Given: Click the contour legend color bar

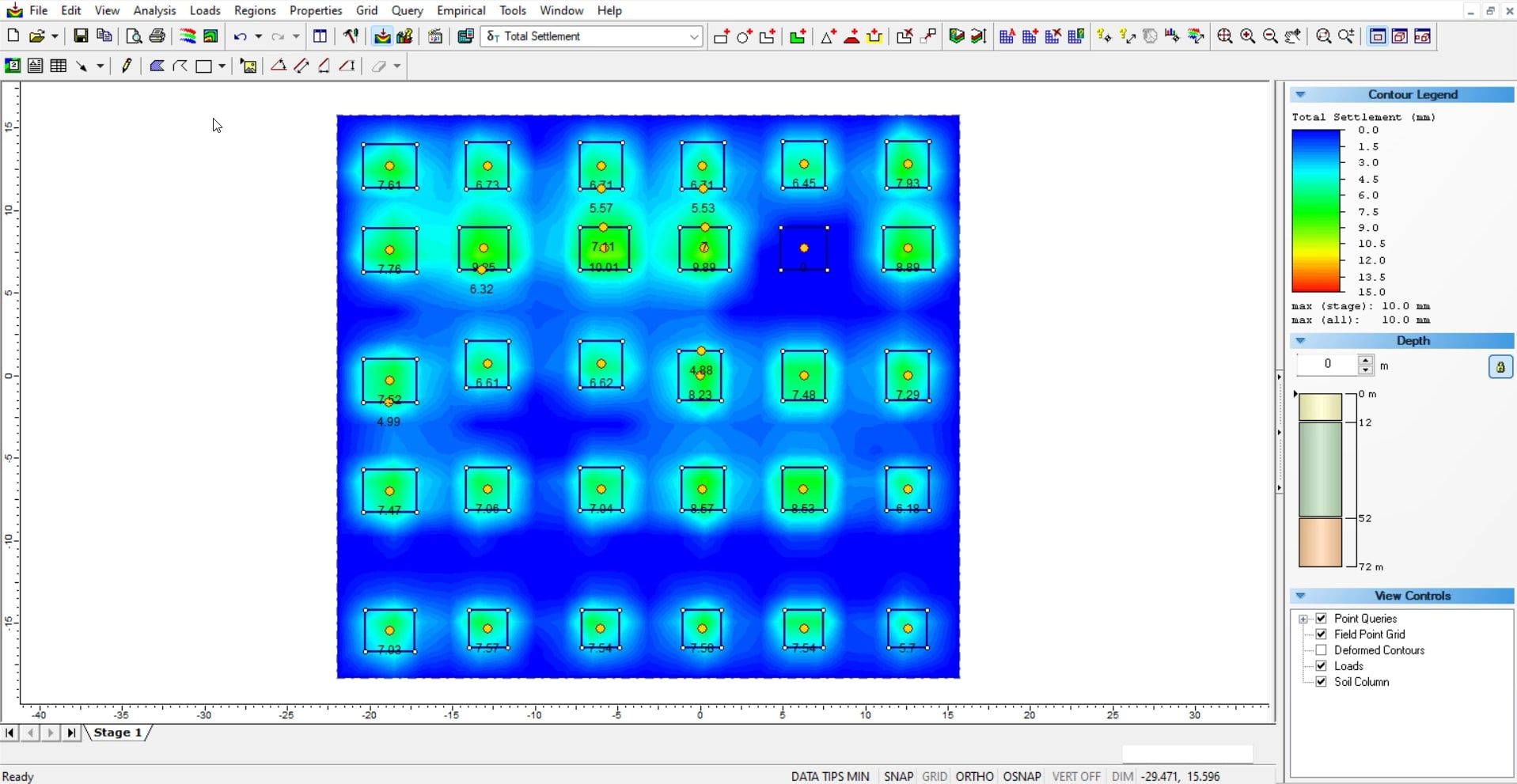Looking at the screenshot, I should click(x=1316, y=211).
